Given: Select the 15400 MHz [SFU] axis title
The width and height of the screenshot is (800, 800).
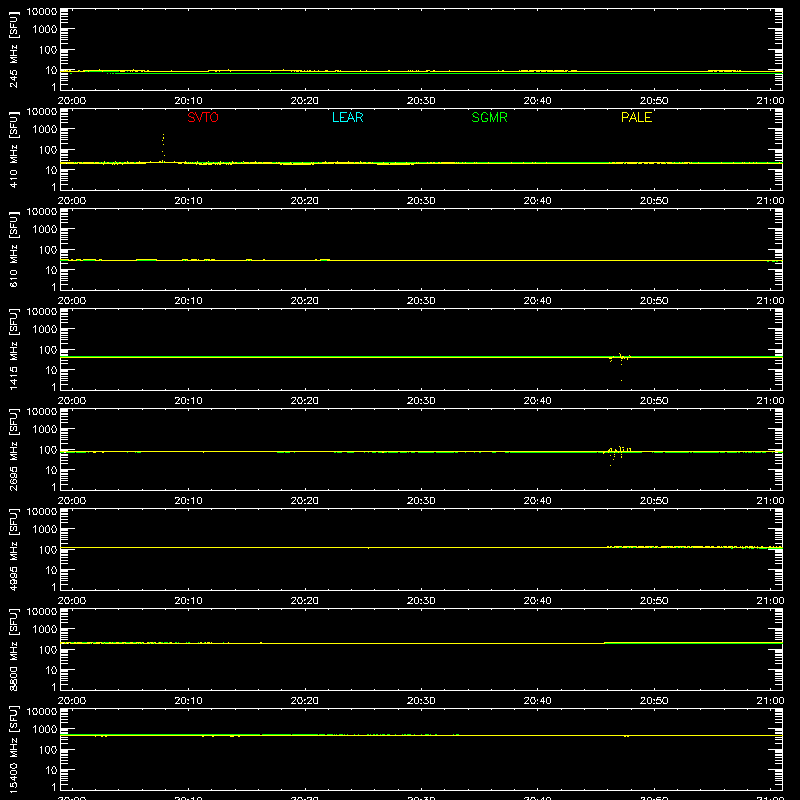Looking at the screenshot, I should 13,749.
